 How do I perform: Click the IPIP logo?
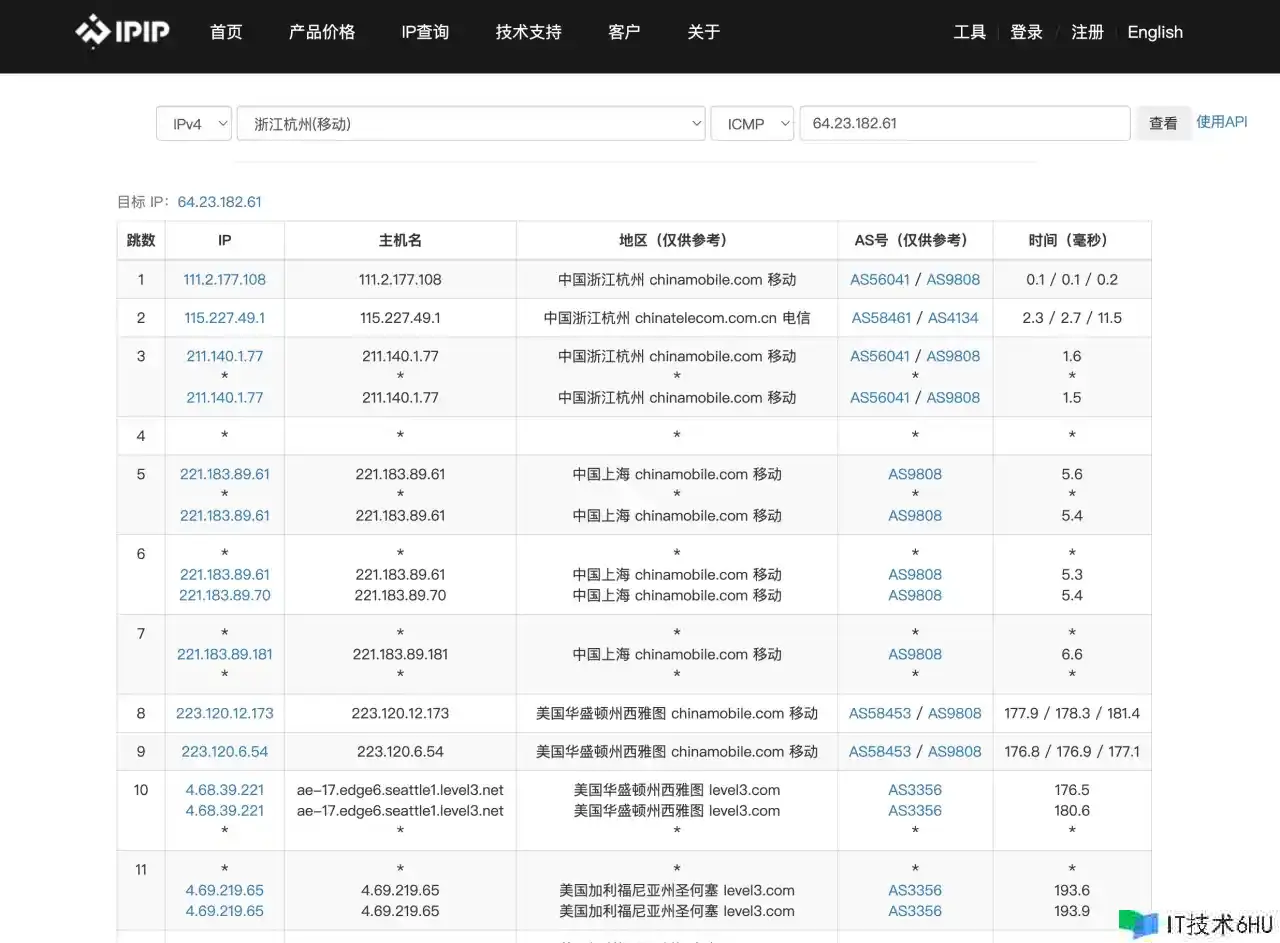(122, 32)
